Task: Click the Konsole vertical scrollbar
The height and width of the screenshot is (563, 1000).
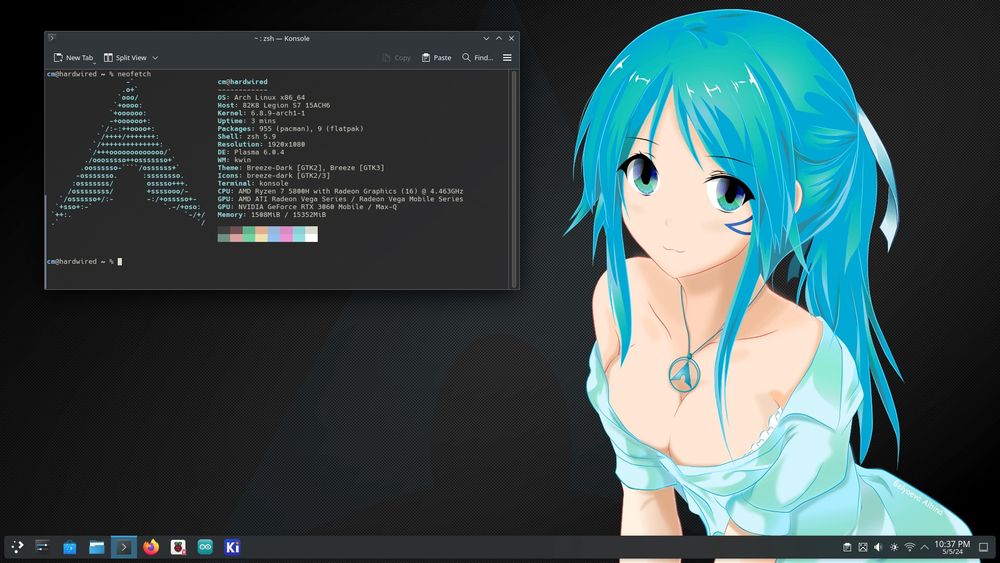Action: click(x=514, y=179)
